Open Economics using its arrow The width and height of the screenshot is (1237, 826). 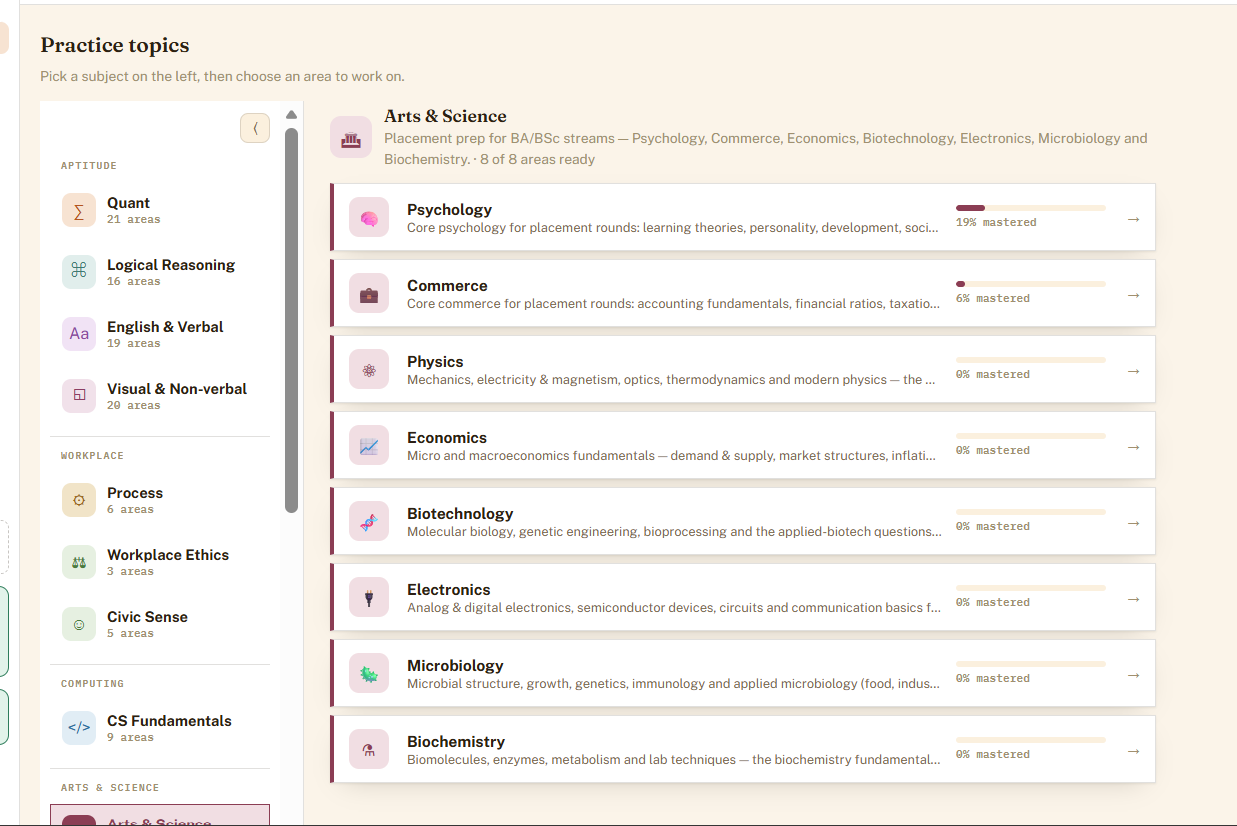click(1133, 446)
